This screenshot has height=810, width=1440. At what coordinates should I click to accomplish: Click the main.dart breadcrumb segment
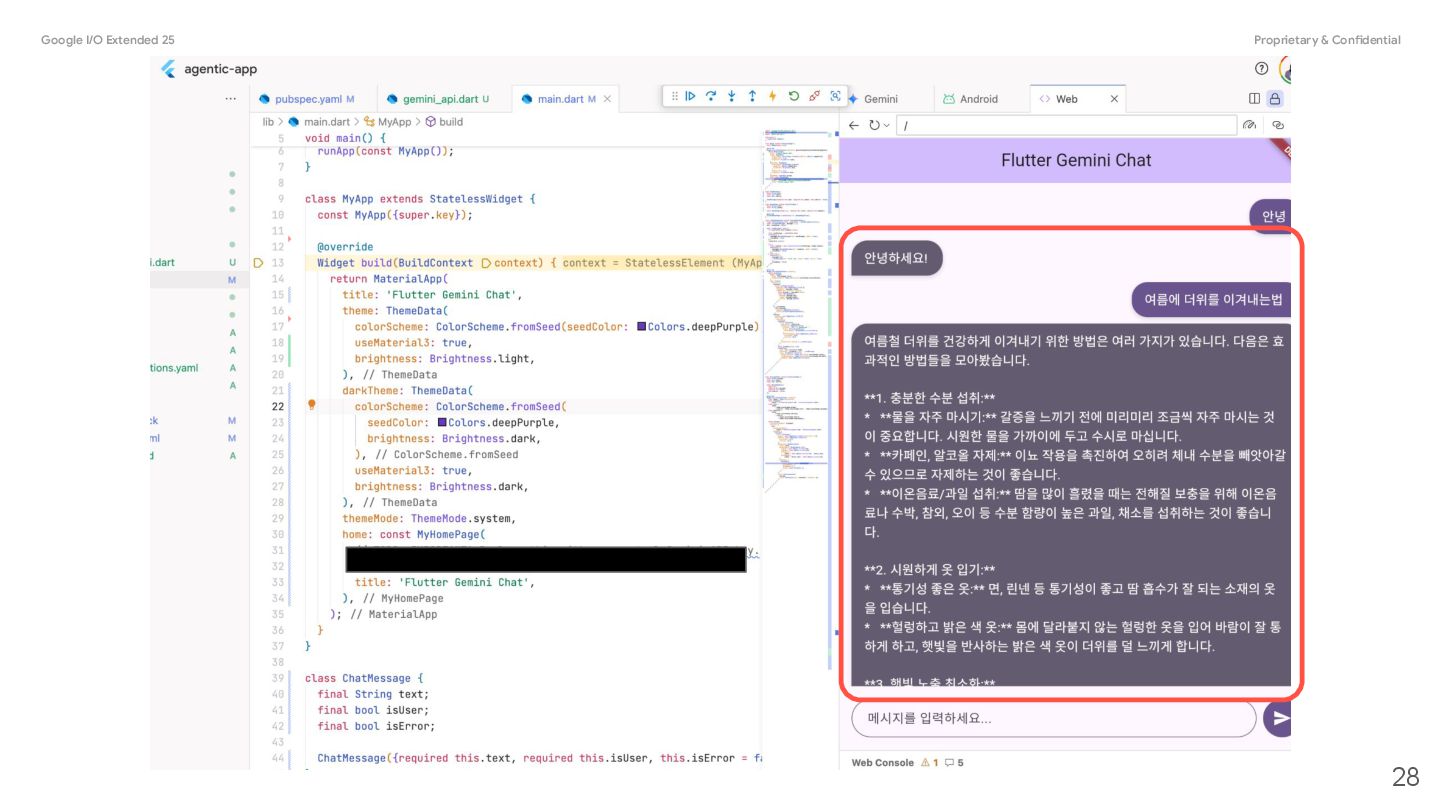tap(320, 122)
